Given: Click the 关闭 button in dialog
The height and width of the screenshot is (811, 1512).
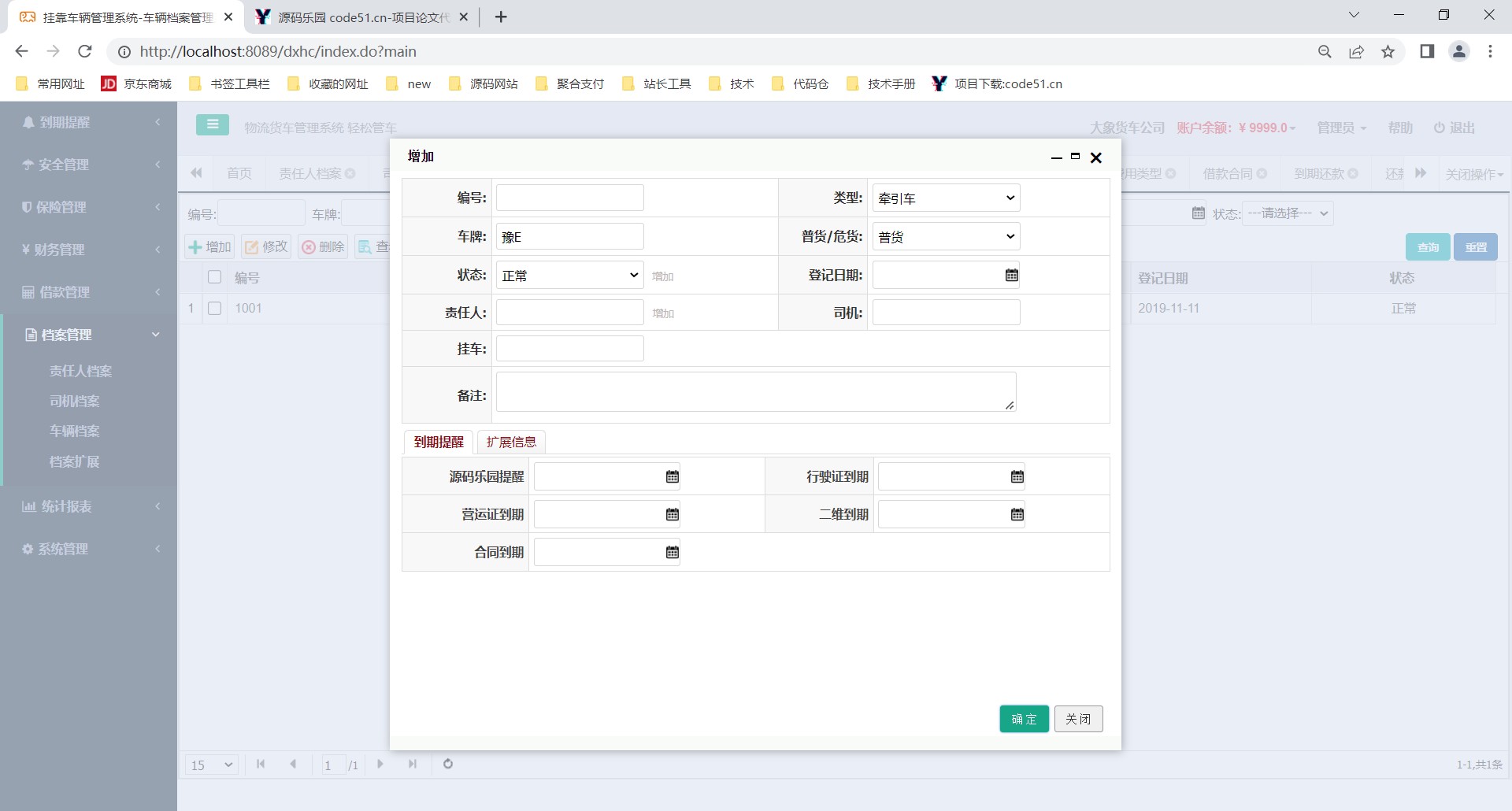Looking at the screenshot, I should [1078, 719].
